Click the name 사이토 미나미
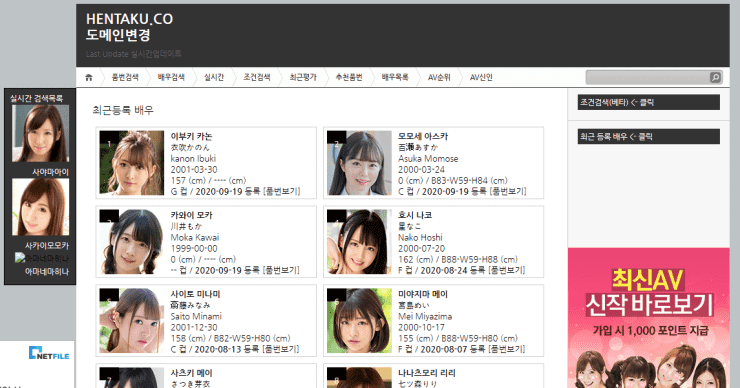The width and height of the screenshot is (740, 388). 195,294
